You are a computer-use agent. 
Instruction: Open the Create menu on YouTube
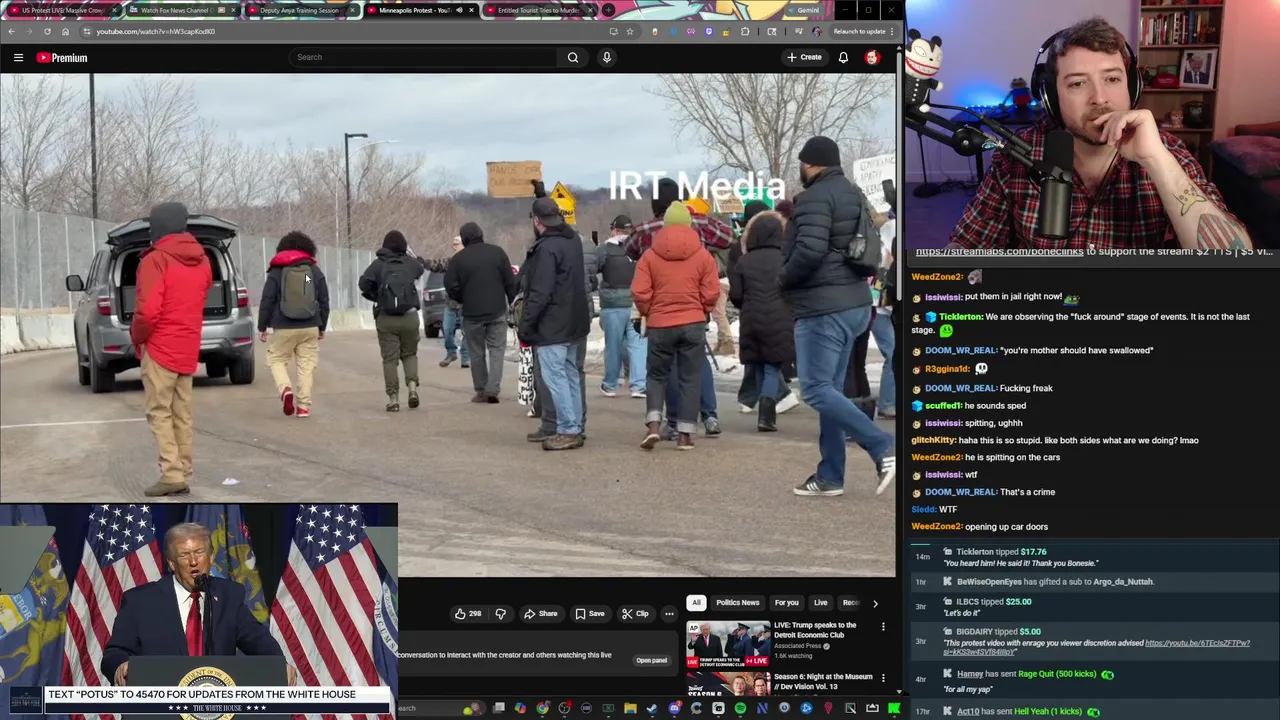(x=804, y=57)
